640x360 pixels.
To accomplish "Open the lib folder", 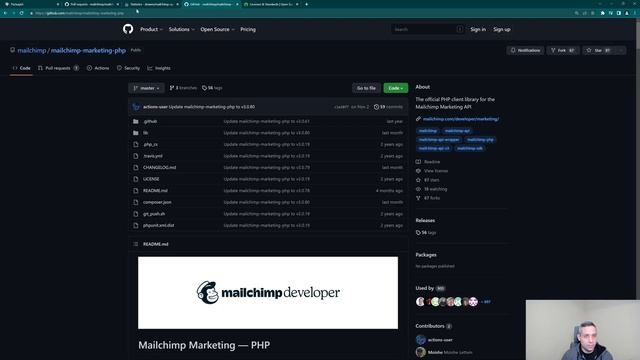I will pyautogui.click(x=146, y=133).
